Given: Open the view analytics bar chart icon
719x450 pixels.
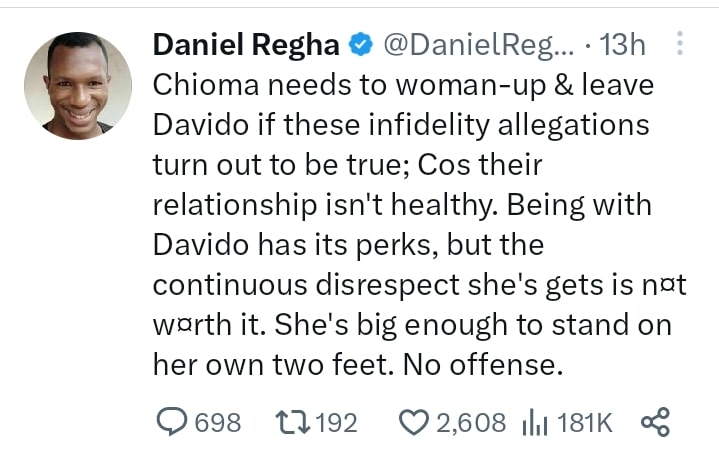Looking at the screenshot, I should pos(532,423).
